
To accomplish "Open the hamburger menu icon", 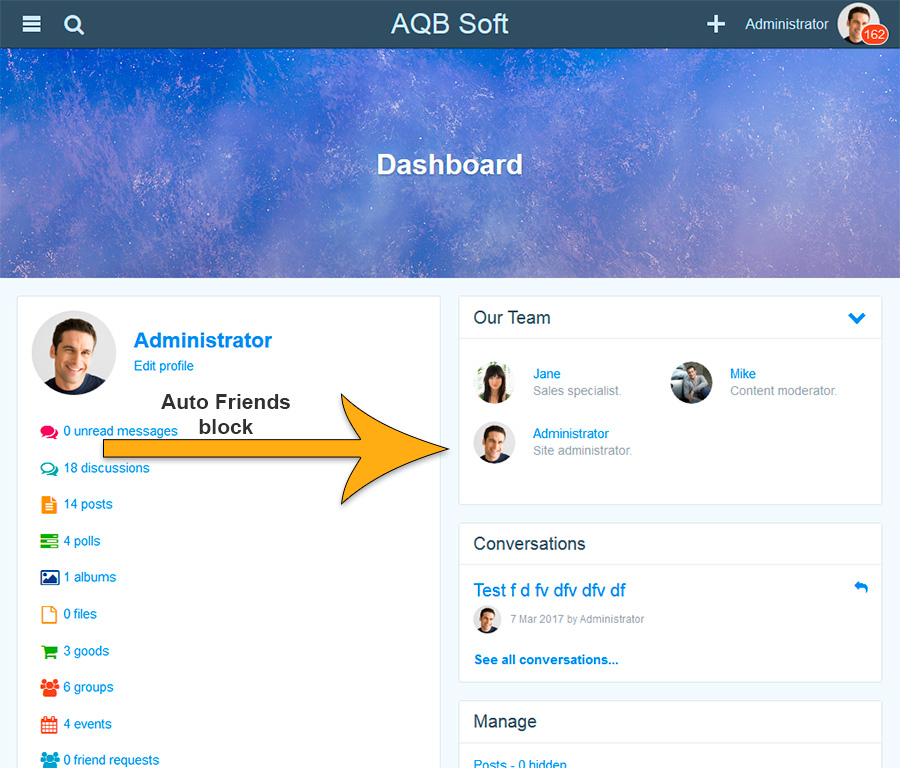I will point(32,24).
